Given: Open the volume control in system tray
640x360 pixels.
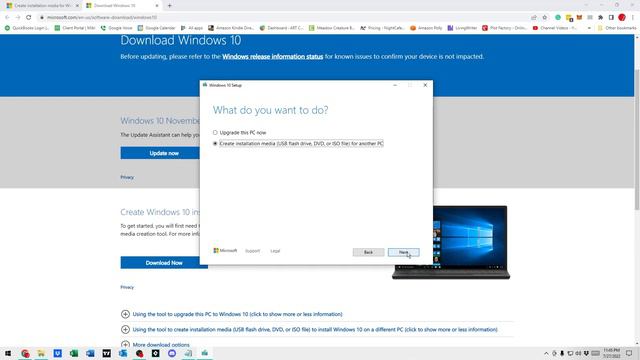Looking at the screenshot, I should coord(578,353).
